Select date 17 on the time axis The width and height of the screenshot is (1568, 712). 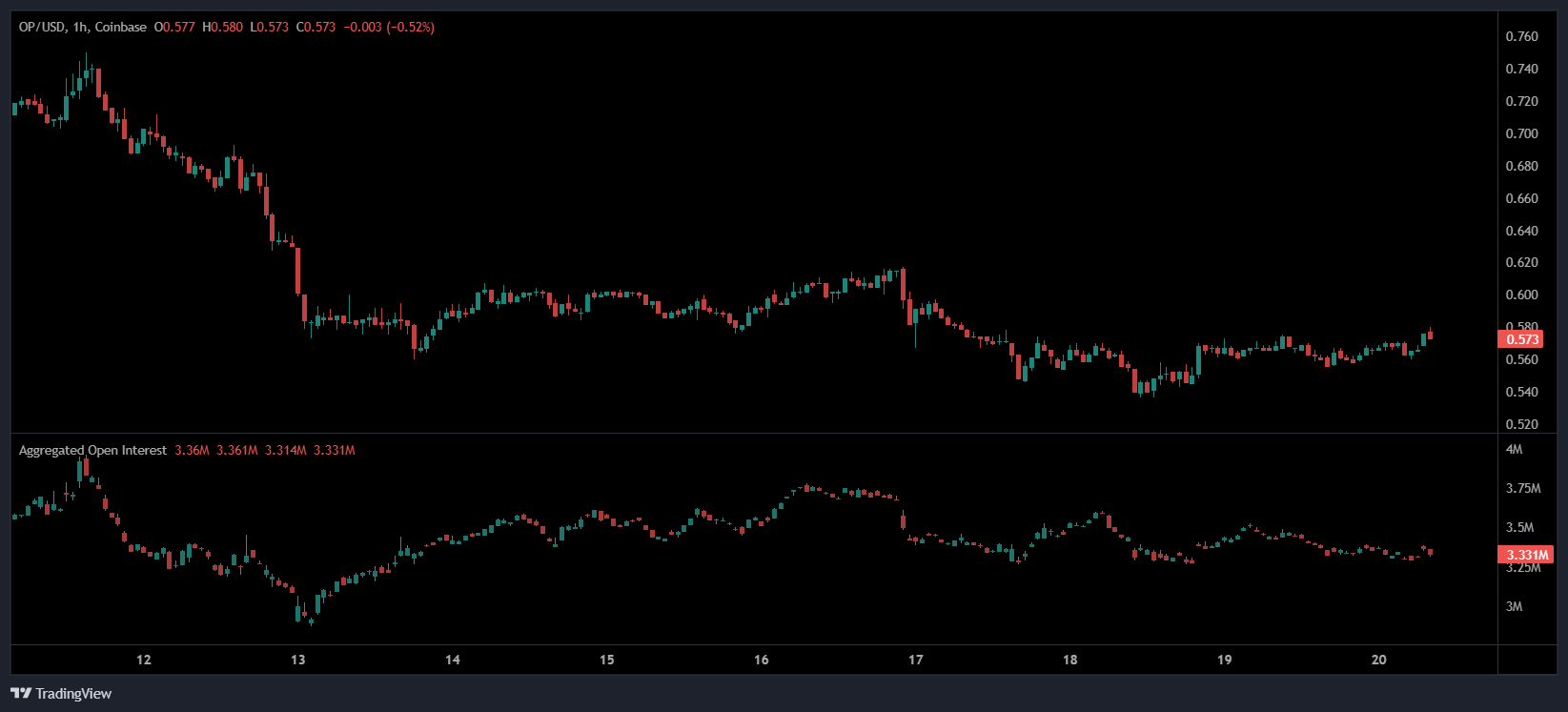point(916,660)
